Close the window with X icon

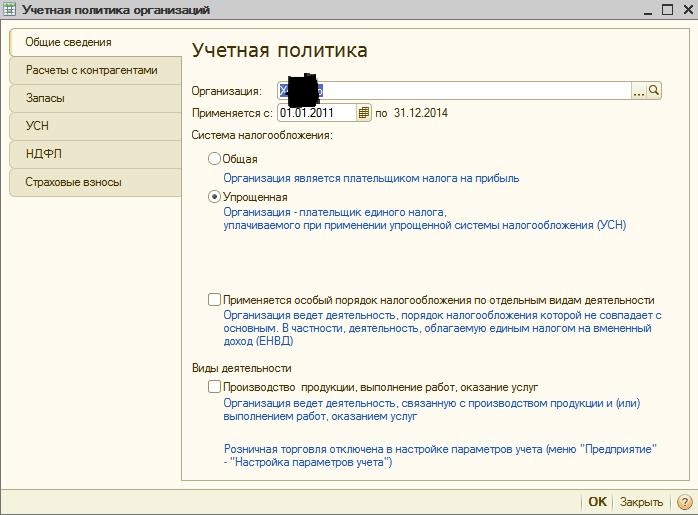[x=684, y=9]
